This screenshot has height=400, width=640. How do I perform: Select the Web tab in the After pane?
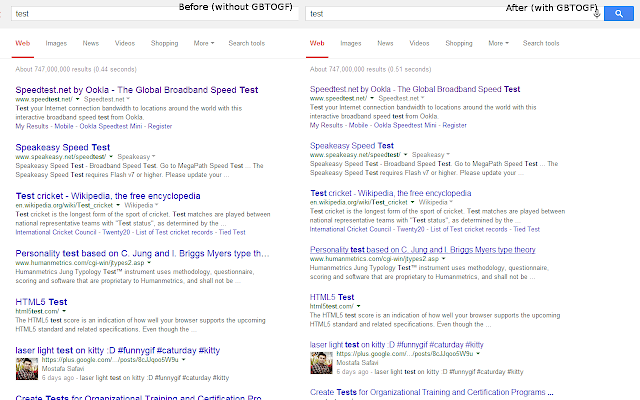[317, 43]
